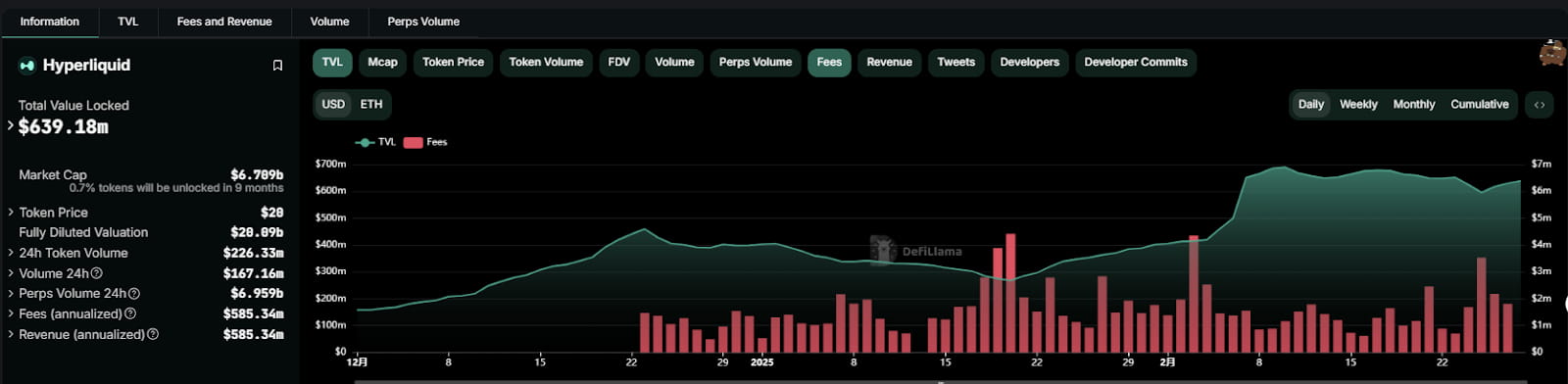1568x384 pixels.
Task: Click the Volume 24h help icon
Action: 96,273
